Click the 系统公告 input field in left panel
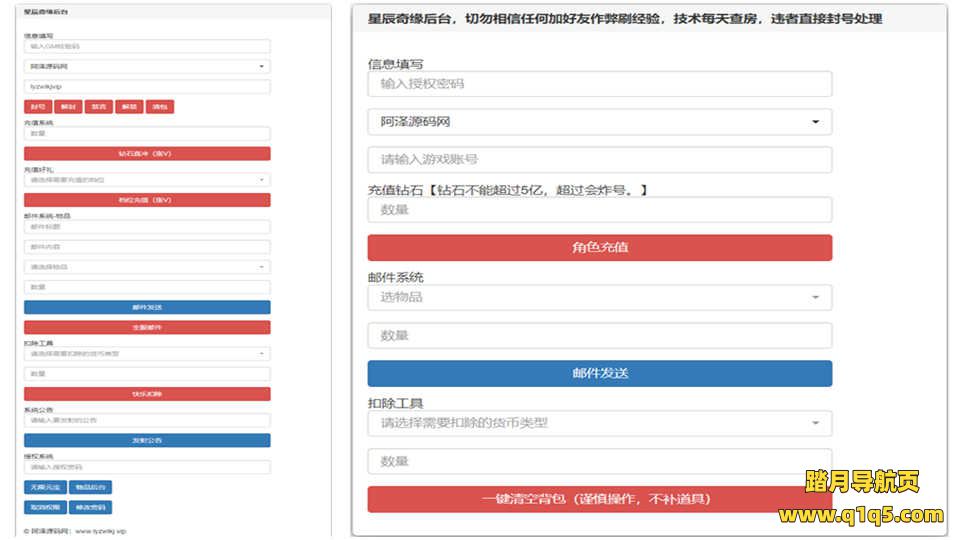 (147, 420)
